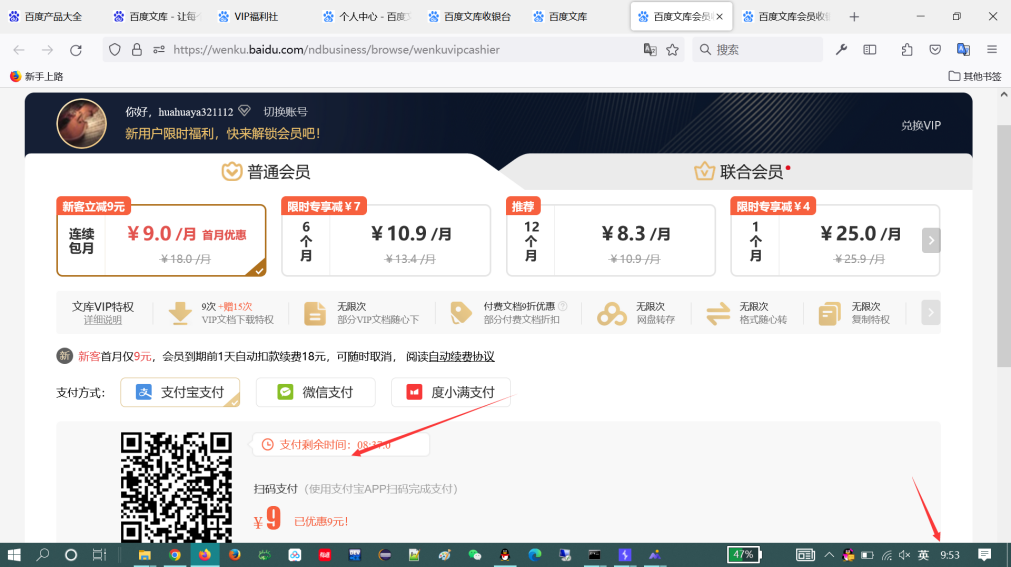The height and width of the screenshot is (567, 1011).
Task: Open Chrome from the taskbar
Action: [x=175, y=555]
